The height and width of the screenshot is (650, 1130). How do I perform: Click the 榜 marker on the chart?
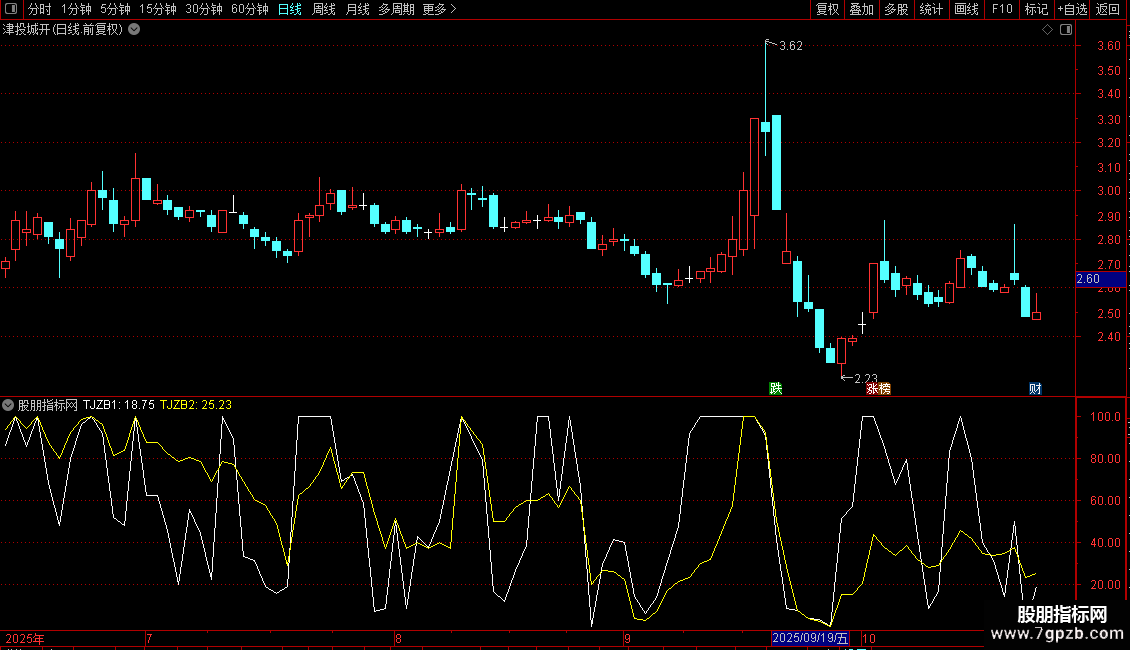[x=885, y=388]
